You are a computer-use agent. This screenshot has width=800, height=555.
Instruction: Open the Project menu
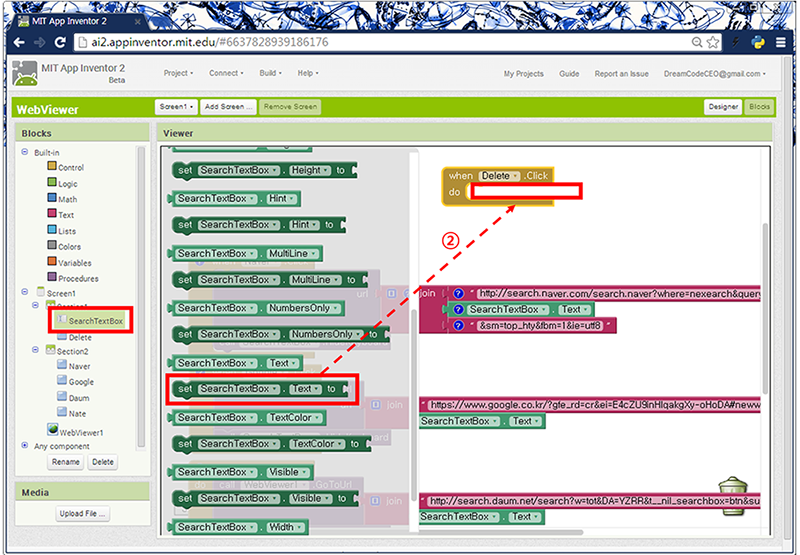[x=178, y=73]
